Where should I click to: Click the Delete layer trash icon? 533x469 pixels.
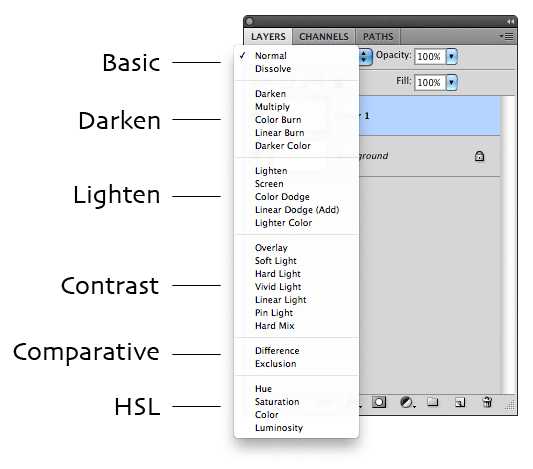[x=487, y=402]
